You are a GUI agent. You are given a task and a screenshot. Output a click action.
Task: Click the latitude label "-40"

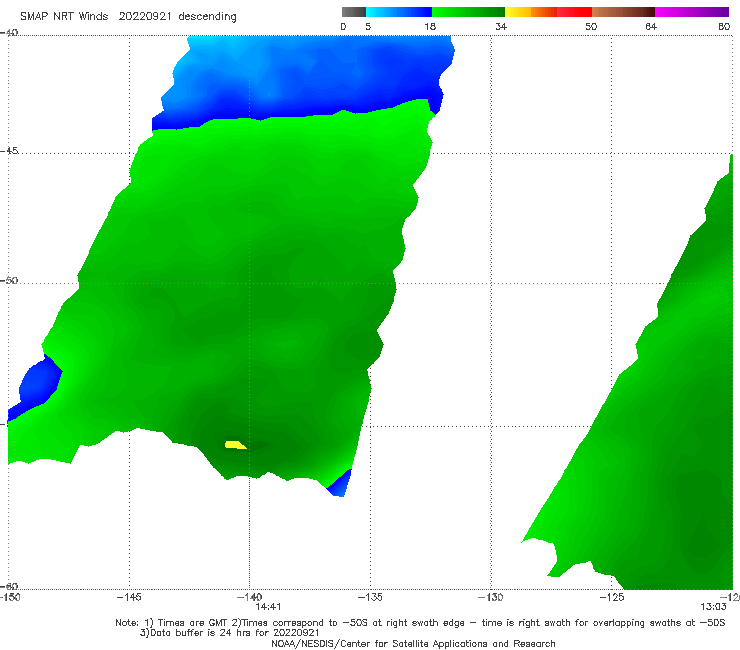point(9,32)
